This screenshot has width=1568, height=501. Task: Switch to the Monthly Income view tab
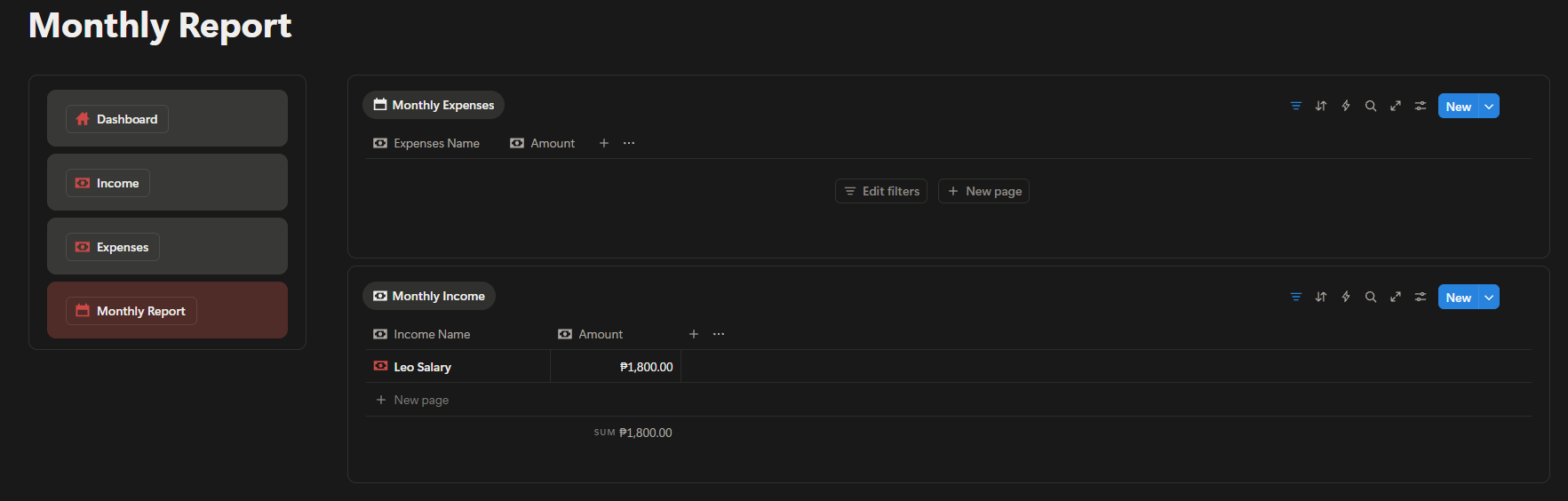[x=429, y=296]
